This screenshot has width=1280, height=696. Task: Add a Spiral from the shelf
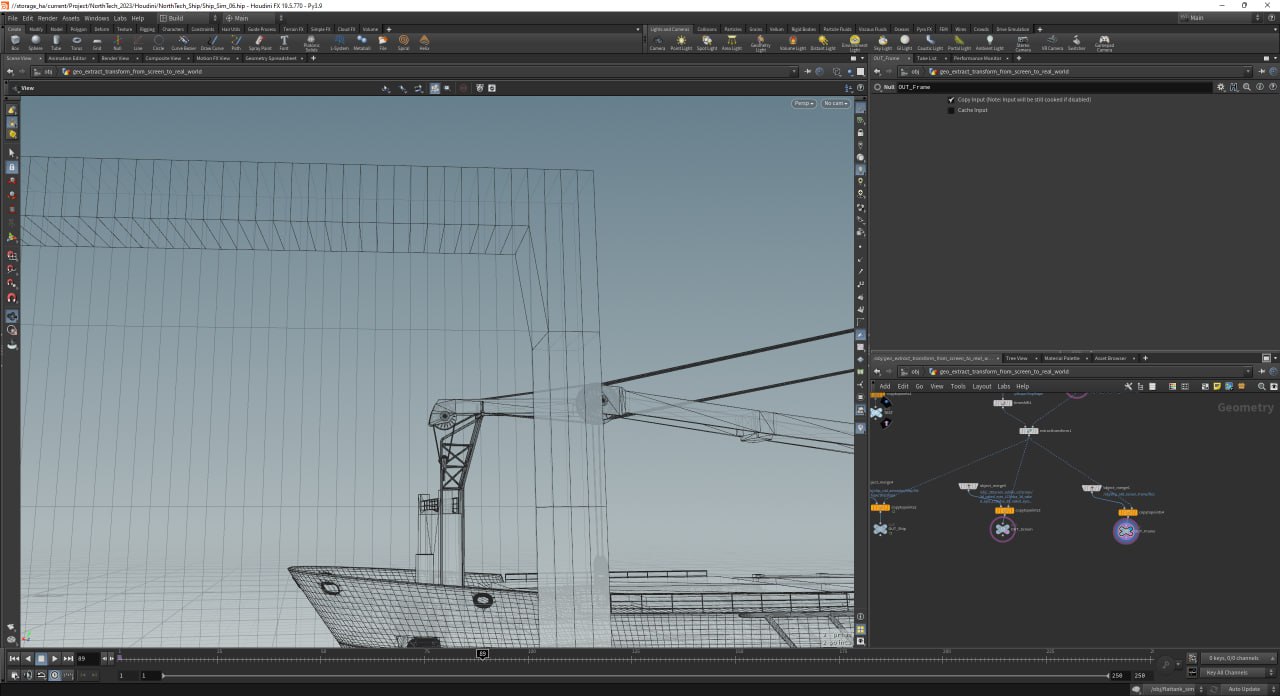403,42
